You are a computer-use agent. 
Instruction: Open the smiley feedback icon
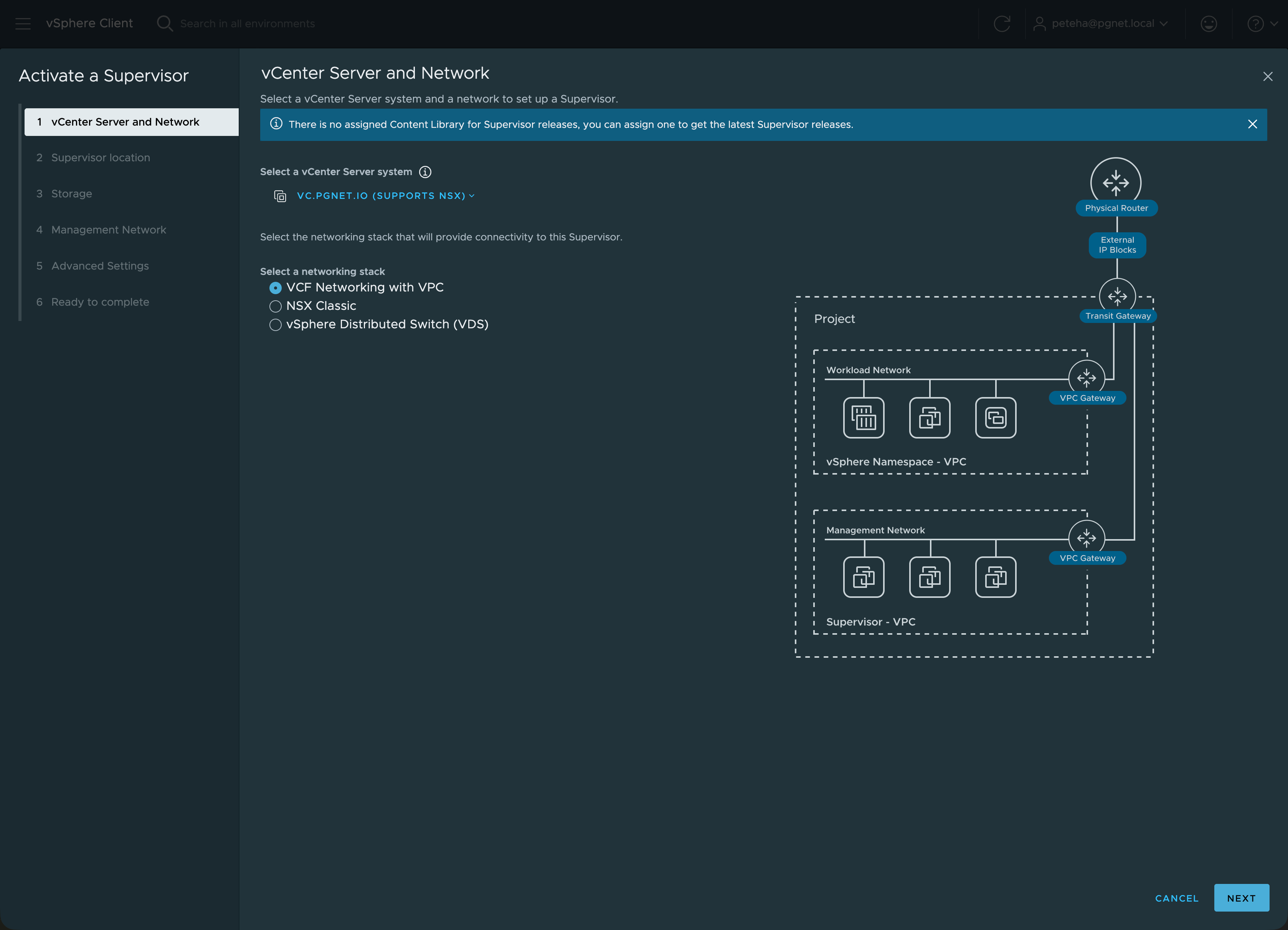pyautogui.click(x=1209, y=23)
